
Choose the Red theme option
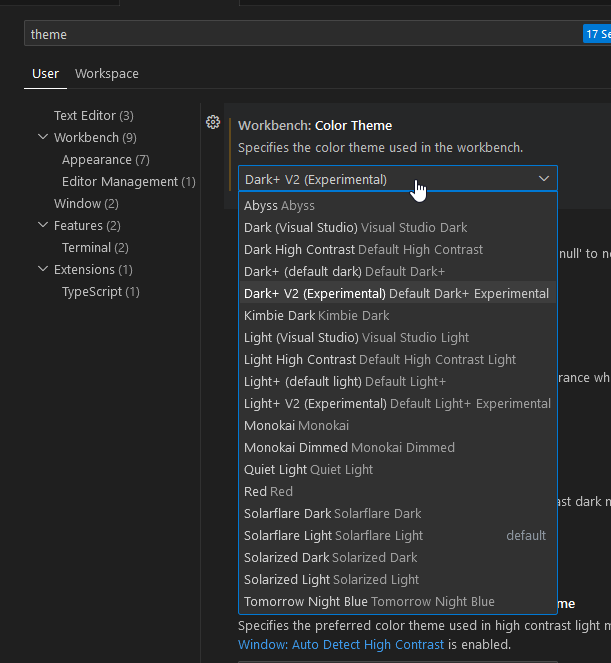(398, 491)
